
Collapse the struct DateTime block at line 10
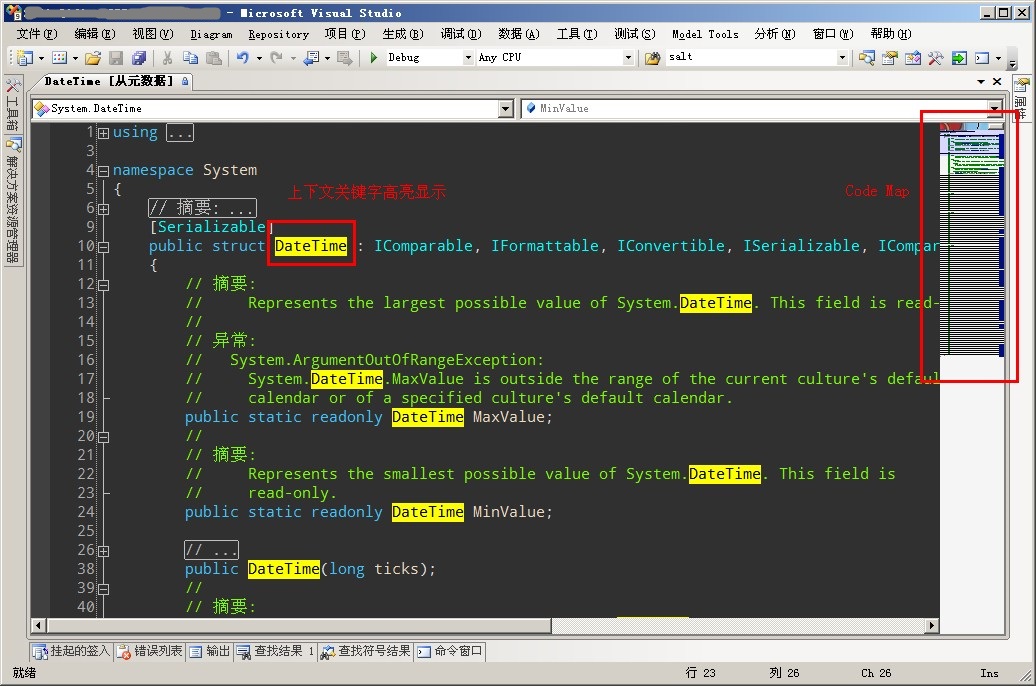[104, 247]
